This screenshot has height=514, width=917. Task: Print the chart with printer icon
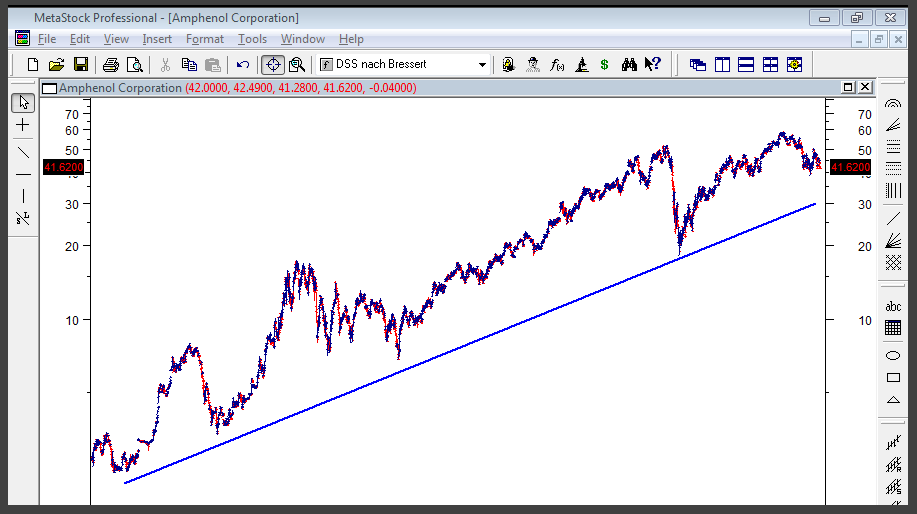point(111,64)
